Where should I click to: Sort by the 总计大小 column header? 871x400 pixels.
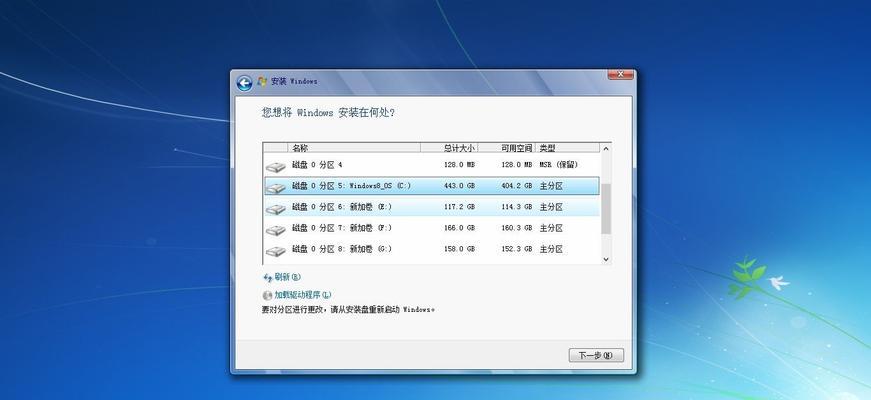click(449, 148)
